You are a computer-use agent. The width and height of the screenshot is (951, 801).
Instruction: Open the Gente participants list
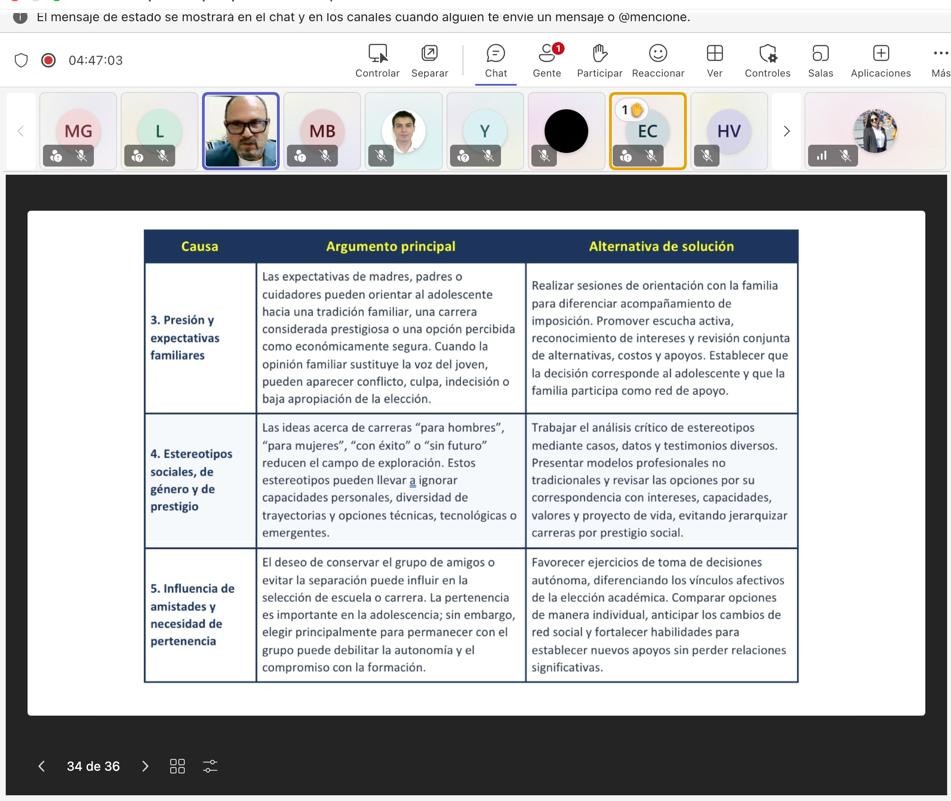point(547,61)
